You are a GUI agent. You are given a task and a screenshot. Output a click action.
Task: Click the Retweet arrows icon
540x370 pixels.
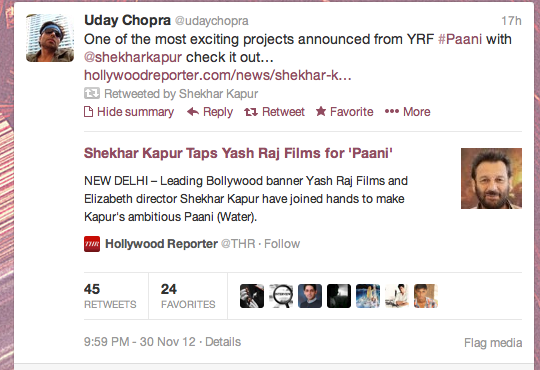(x=251, y=112)
